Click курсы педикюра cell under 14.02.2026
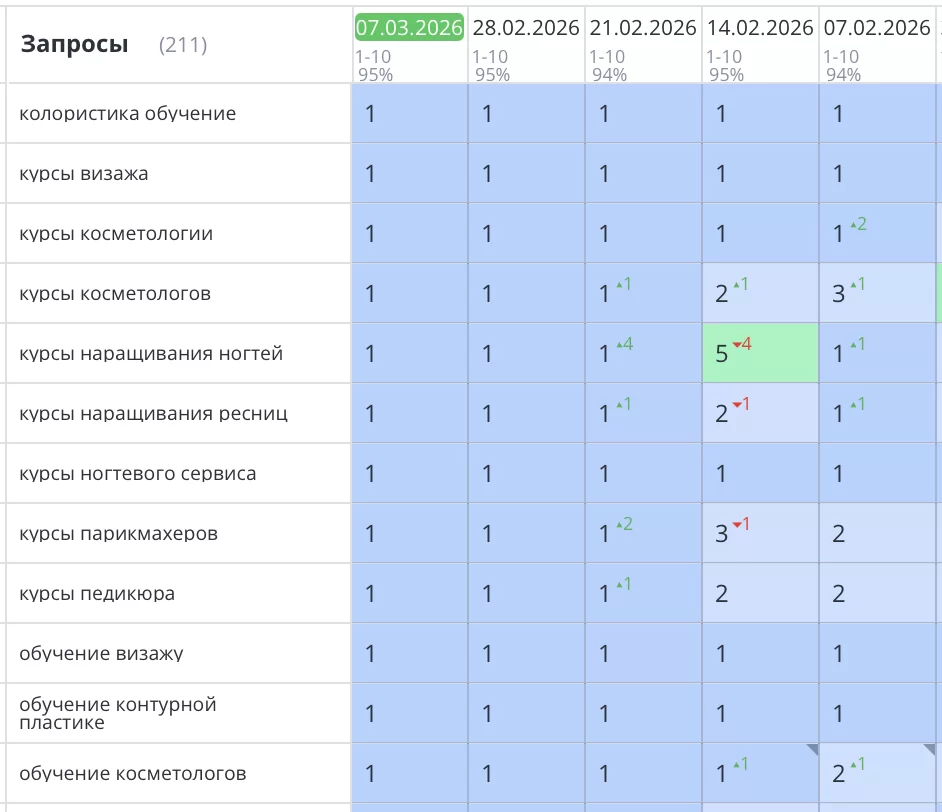The height and width of the screenshot is (812, 942). coord(760,594)
